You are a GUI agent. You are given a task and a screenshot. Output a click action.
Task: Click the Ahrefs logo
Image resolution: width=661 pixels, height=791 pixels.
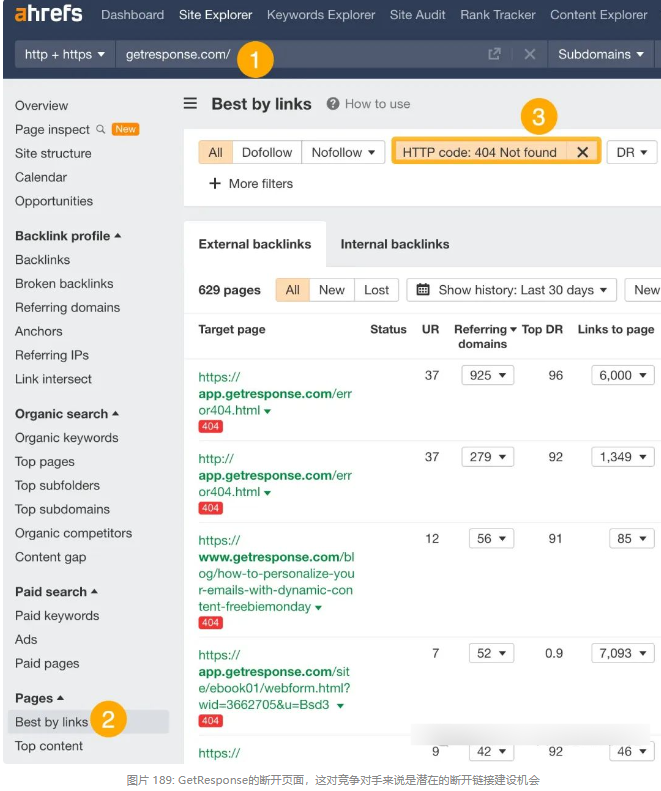pos(48,14)
